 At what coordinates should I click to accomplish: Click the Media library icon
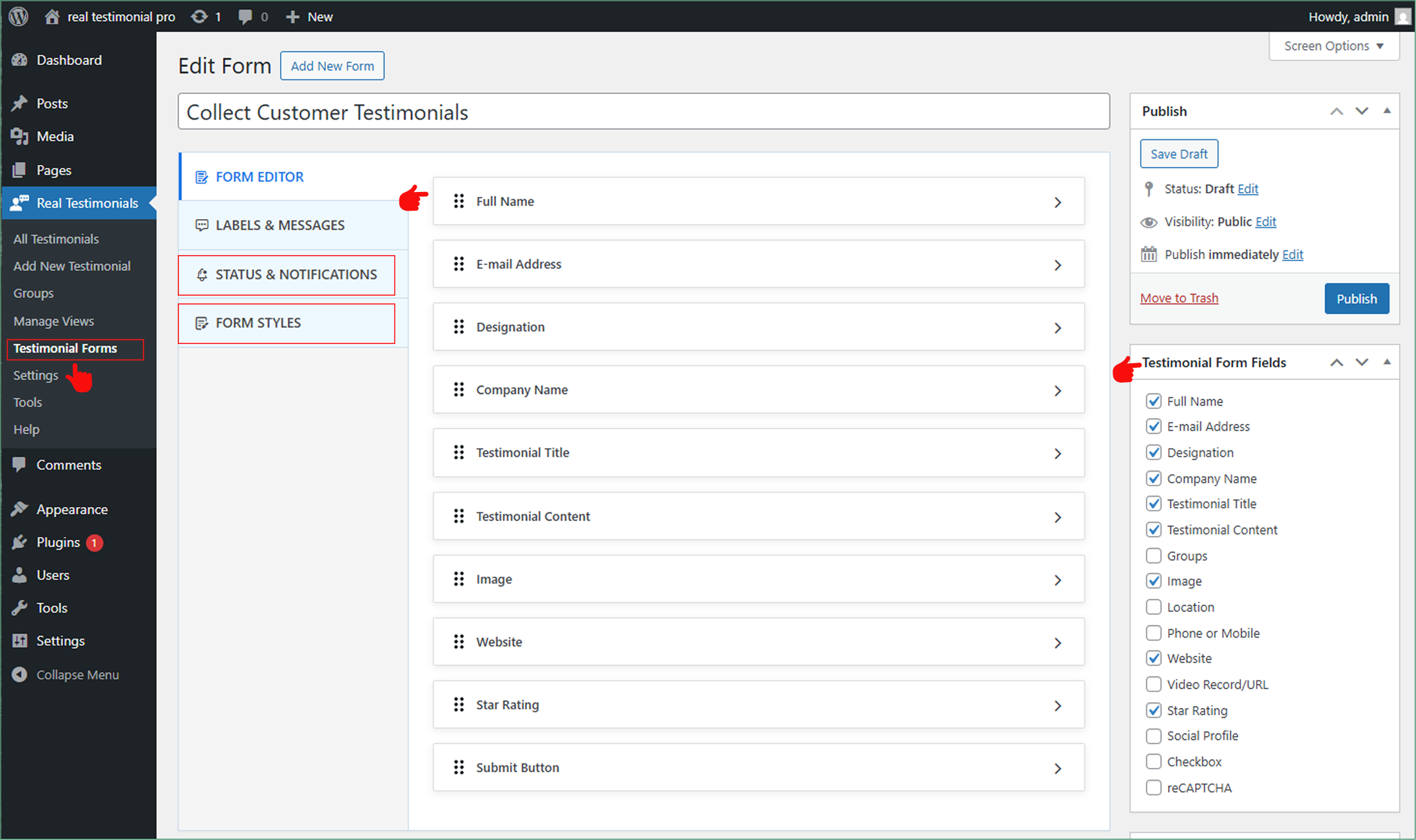tap(20, 137)
